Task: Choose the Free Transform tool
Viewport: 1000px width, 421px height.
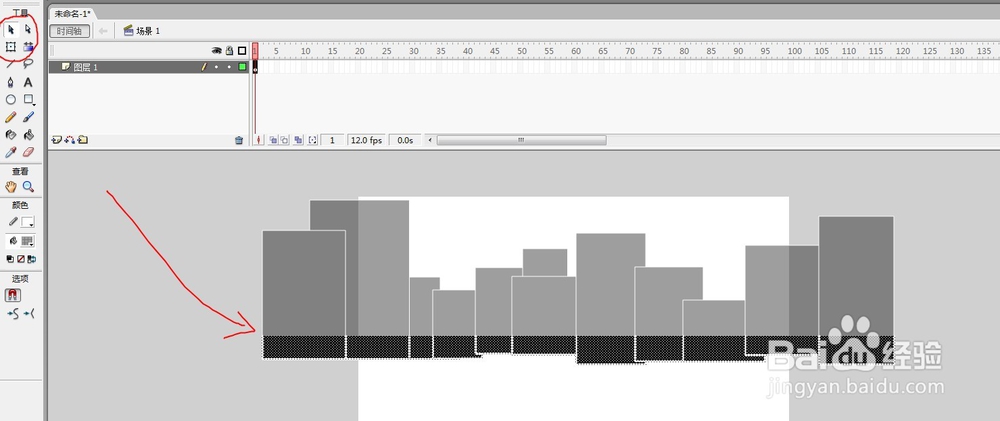Action: tap(11, 47)
